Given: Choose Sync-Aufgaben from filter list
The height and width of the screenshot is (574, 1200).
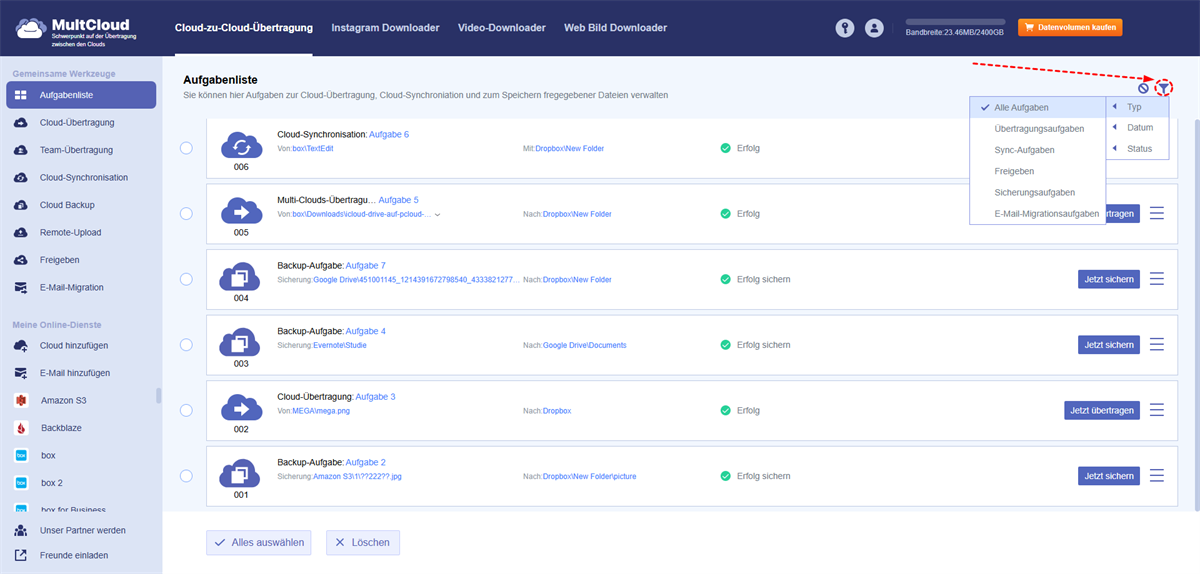Looking at the screenshot, I should pos(1024,150).
